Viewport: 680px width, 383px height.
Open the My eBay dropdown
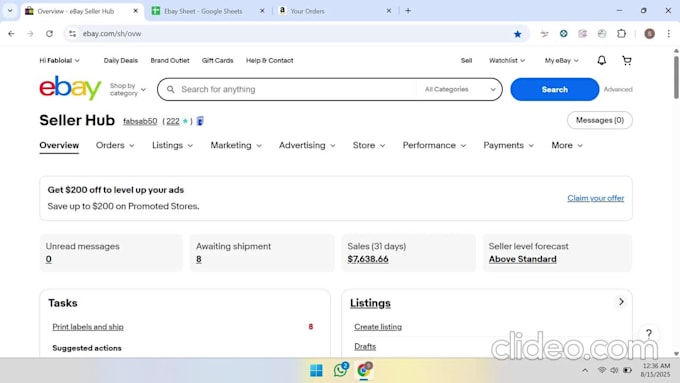point(561,60)
